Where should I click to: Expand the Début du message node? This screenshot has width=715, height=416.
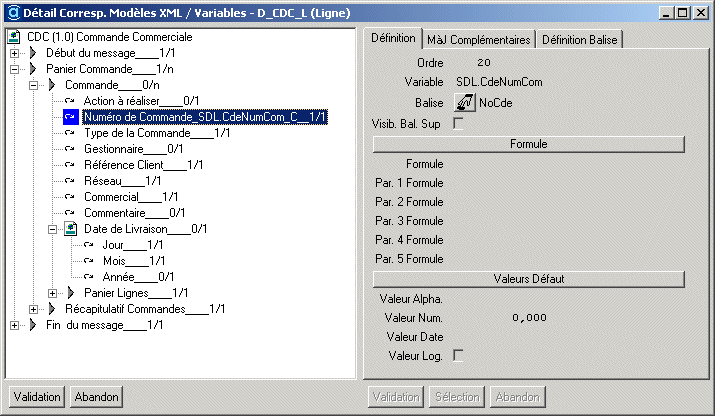click(14, 53)
